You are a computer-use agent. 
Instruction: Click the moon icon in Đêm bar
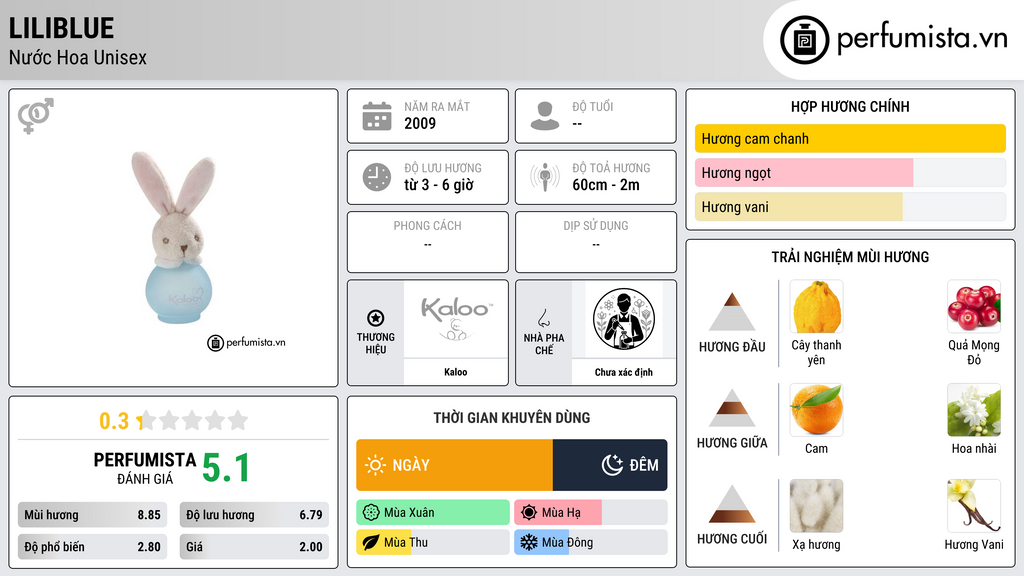click(x=612, y=465)
